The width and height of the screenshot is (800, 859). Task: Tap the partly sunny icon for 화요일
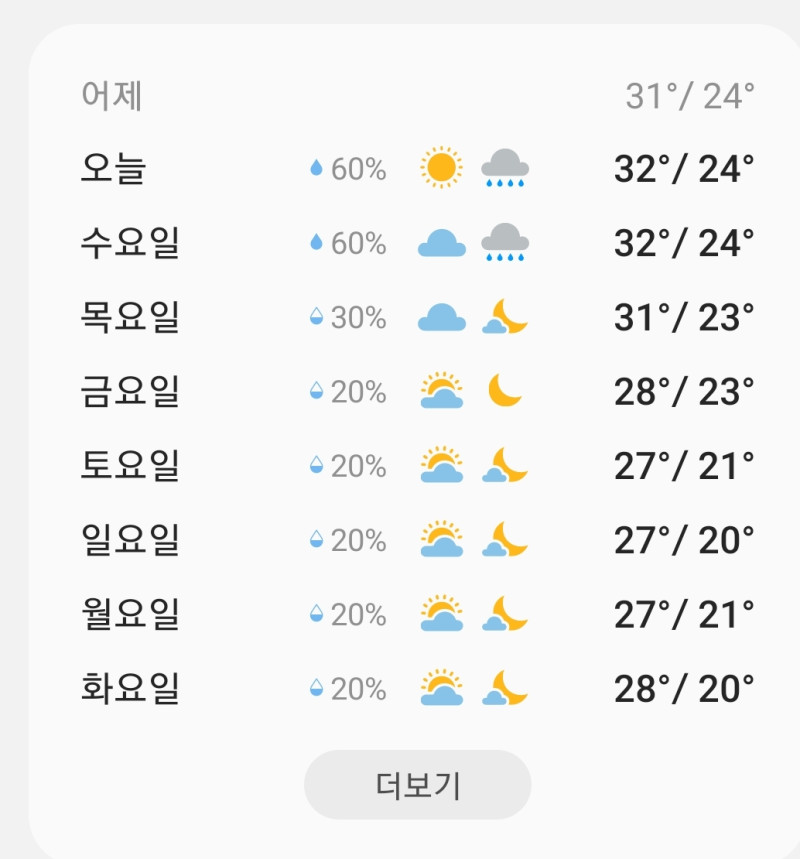[442, 688]
